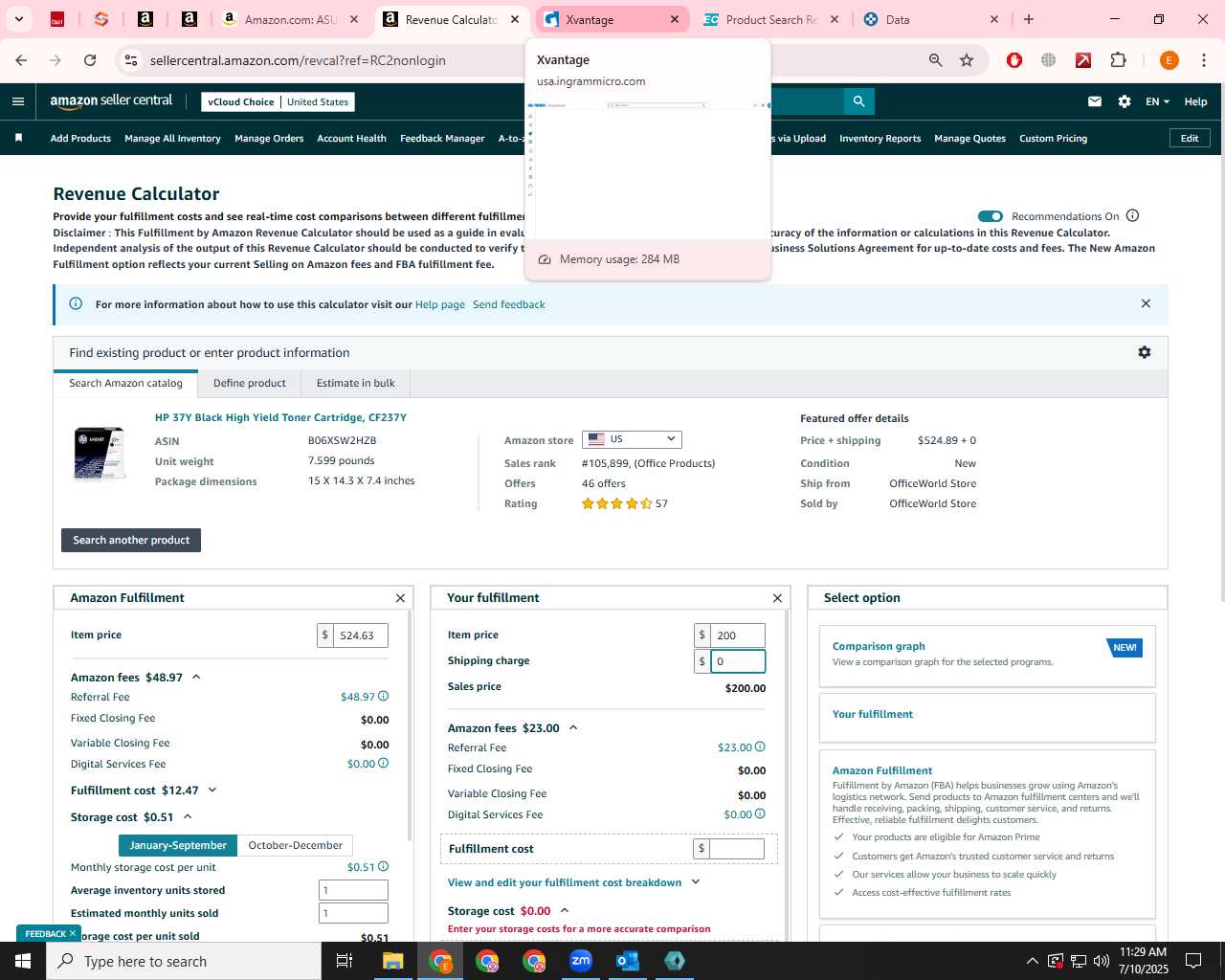Dismiss the help information banner
This screenshot has height=980, width=1225.
[1146, 303]
